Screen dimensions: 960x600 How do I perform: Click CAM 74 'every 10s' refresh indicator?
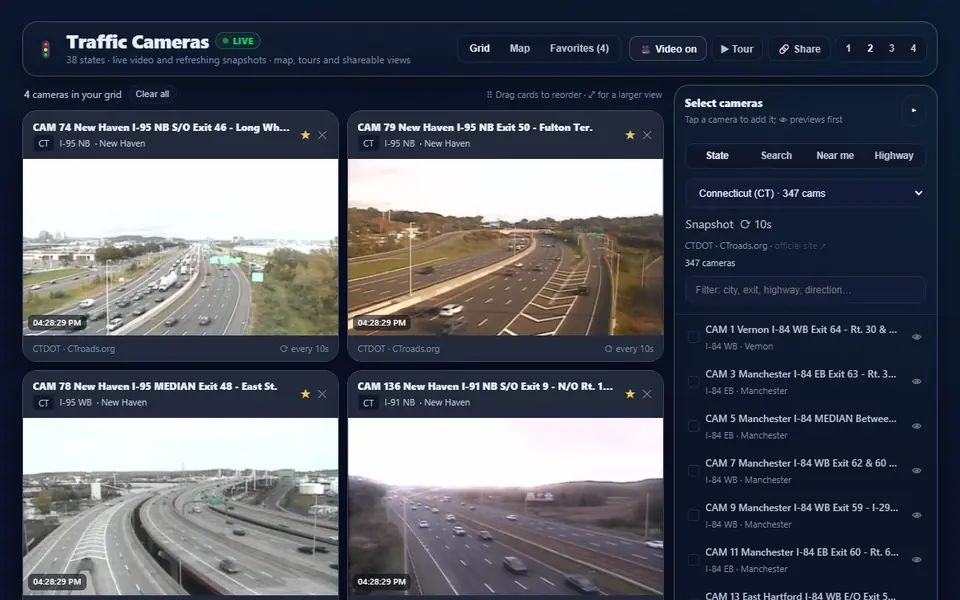pos(304,349)
